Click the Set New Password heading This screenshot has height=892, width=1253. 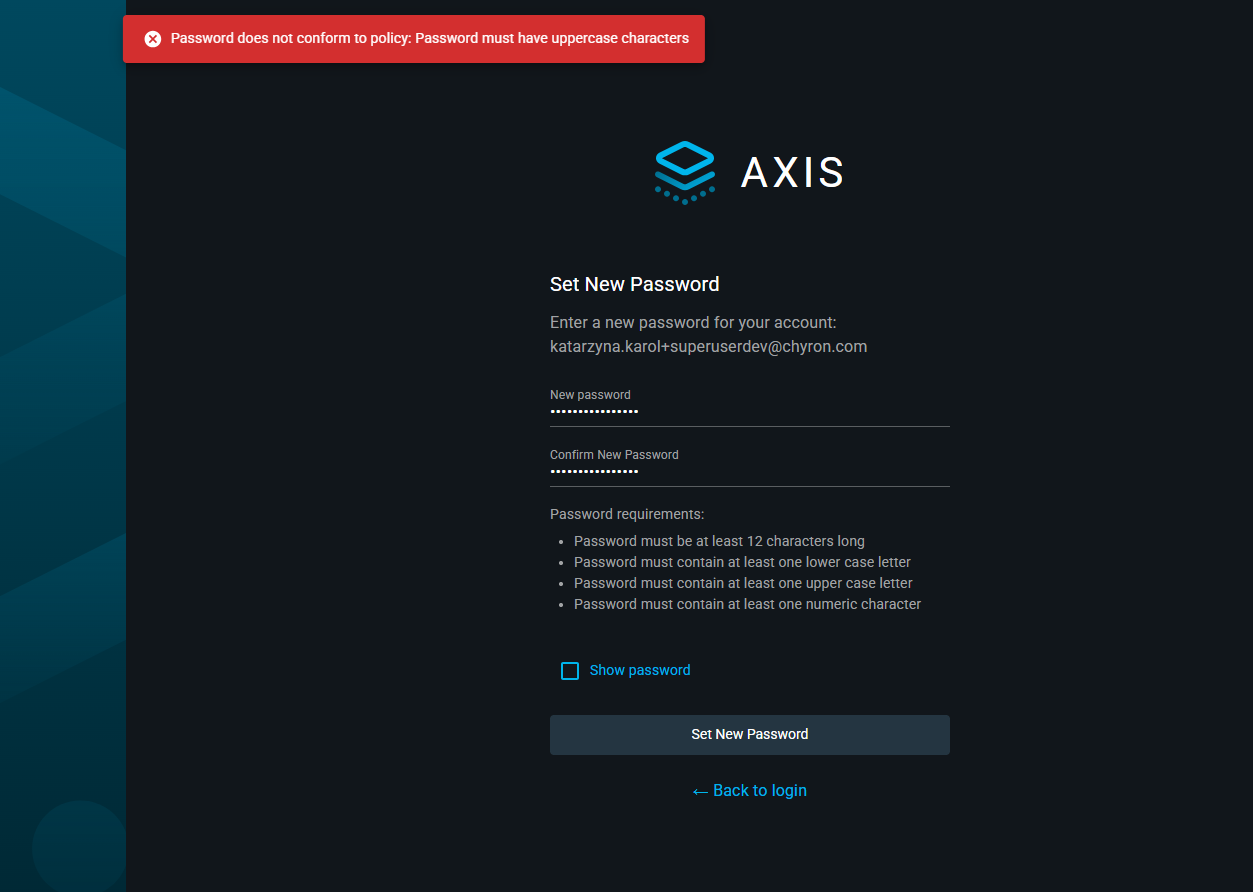coord(634,284)
